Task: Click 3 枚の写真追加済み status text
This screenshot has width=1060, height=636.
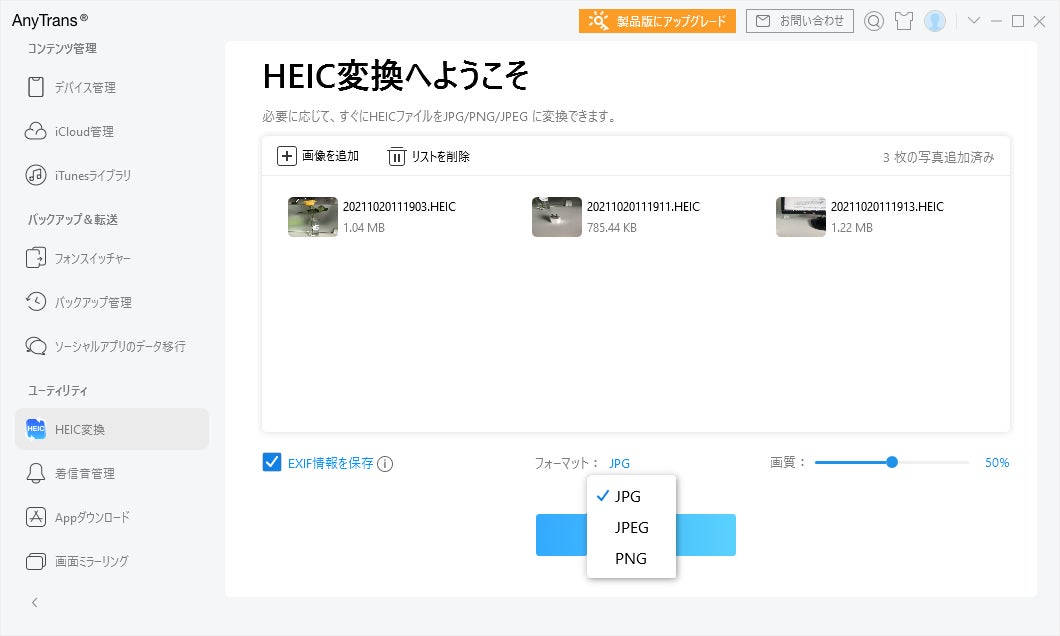Action: (938, 157)
